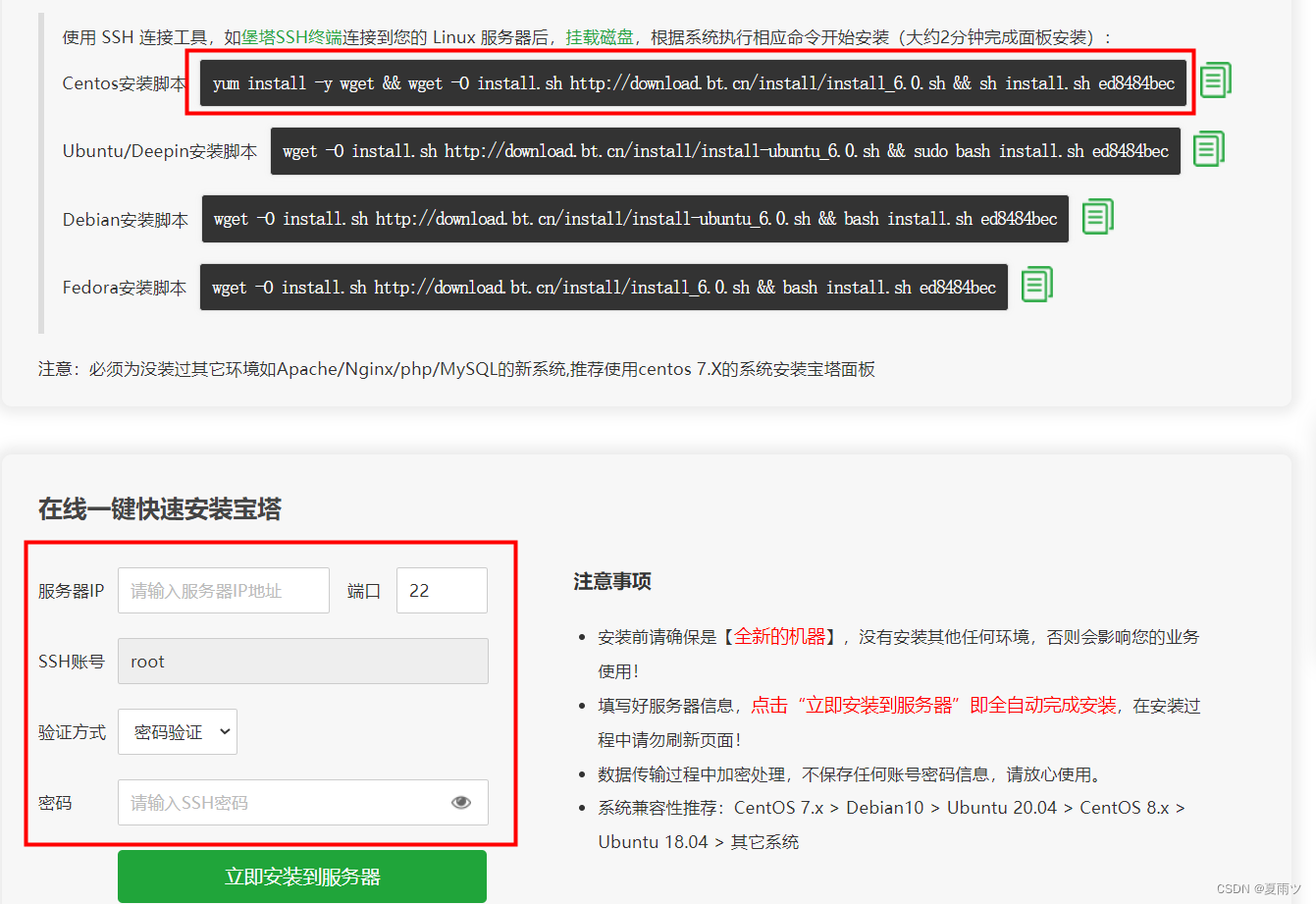Click the 验证方式 label

(x=72, y=732)
